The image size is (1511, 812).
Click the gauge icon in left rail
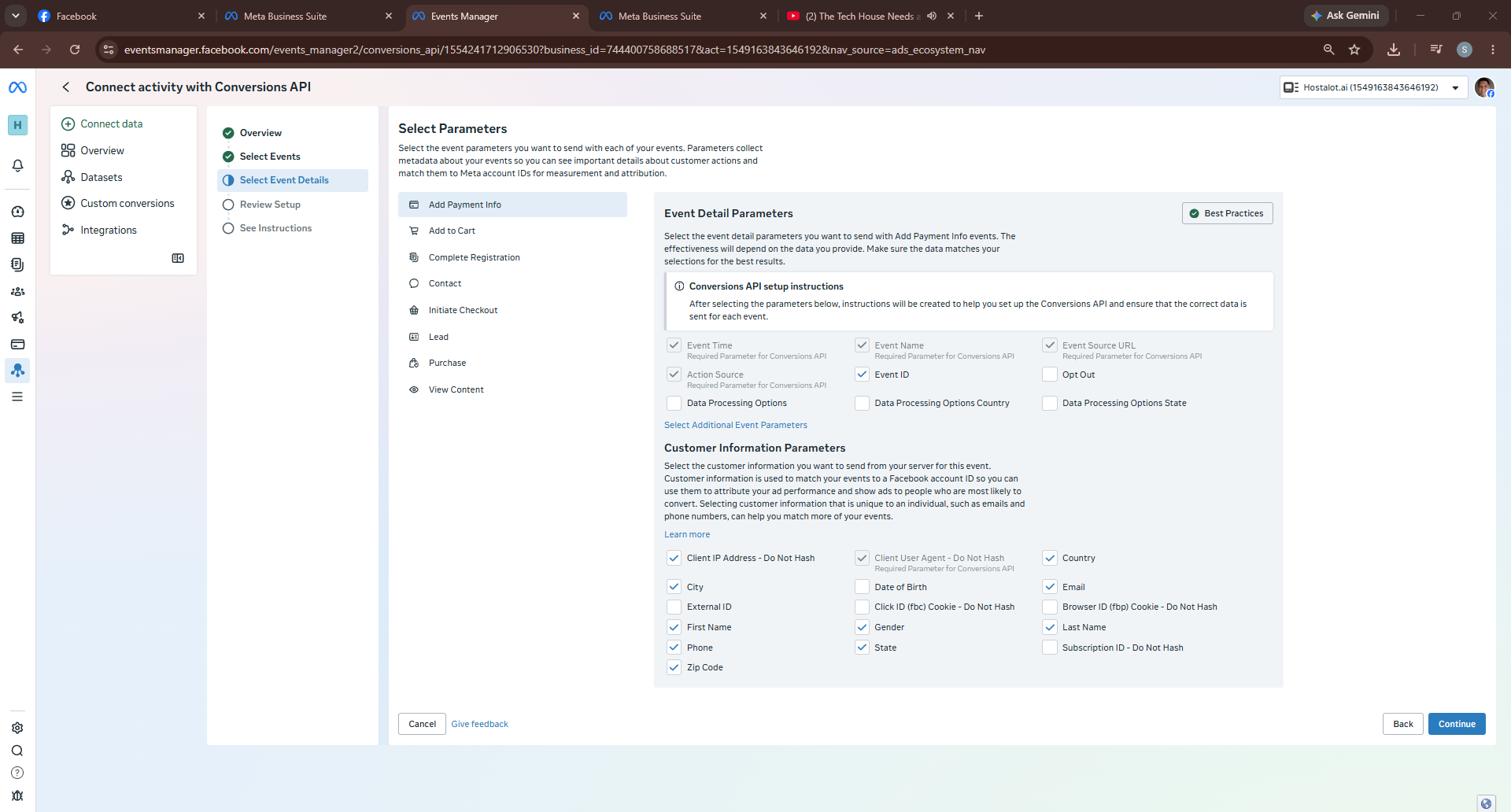(x=17, y=212)
